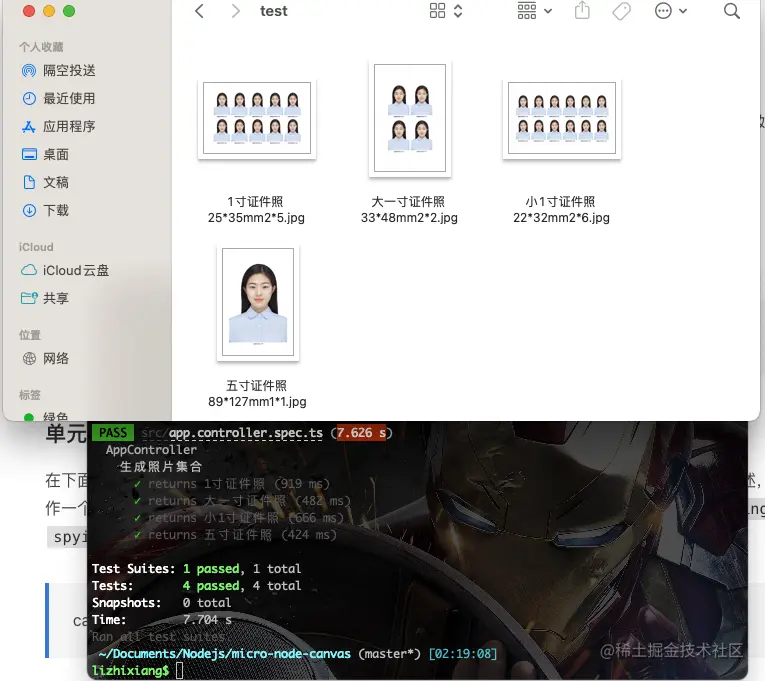Click AppController line in terminal
The width and height of the screenshot is (765, 681).
tap(151, 450)
